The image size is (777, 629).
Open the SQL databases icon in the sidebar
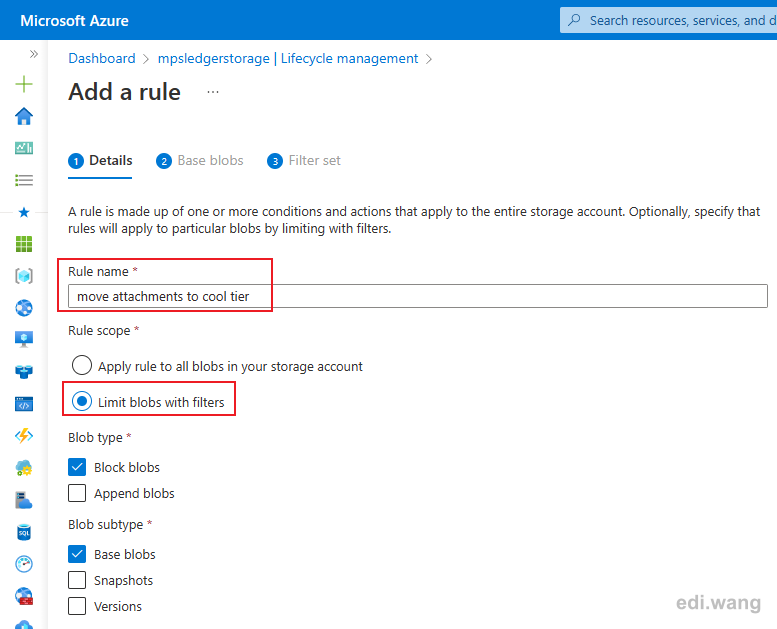(x=24, y=532)
